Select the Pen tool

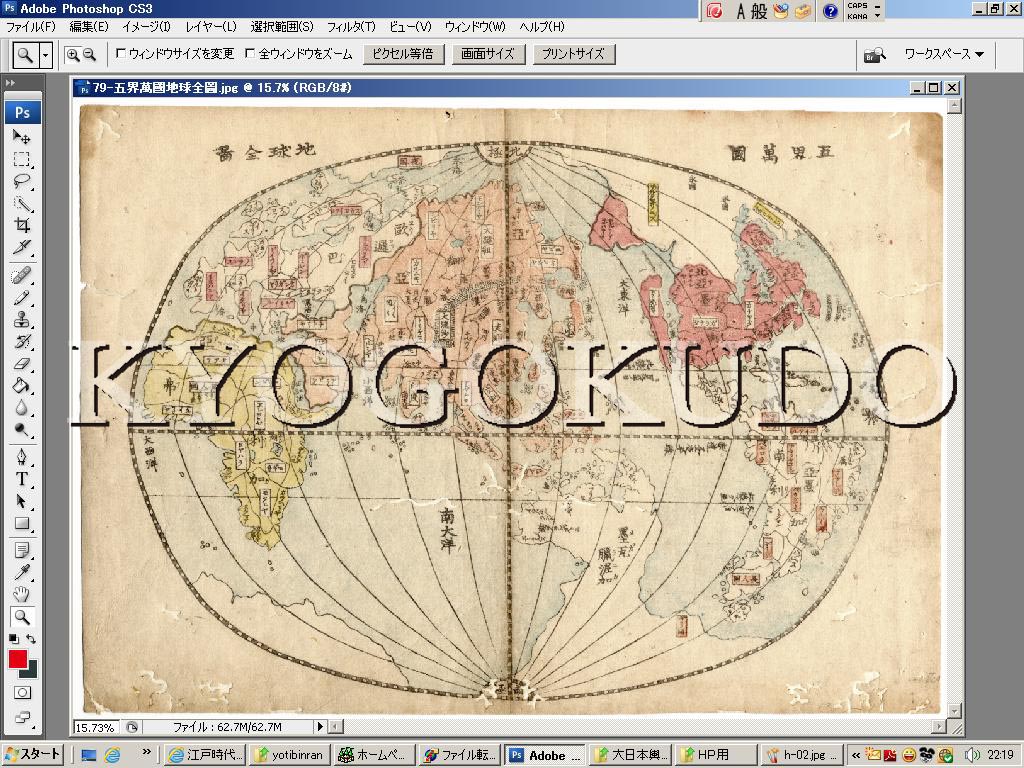(x=22, y=456)
